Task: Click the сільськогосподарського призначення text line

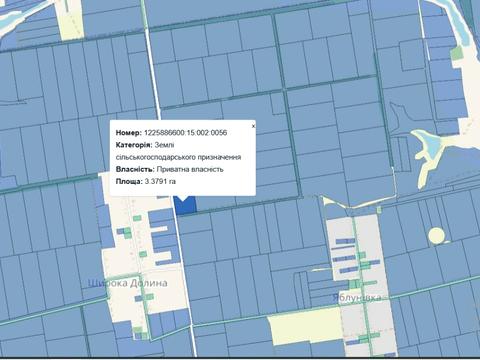Action: click(x=178, y=157)
